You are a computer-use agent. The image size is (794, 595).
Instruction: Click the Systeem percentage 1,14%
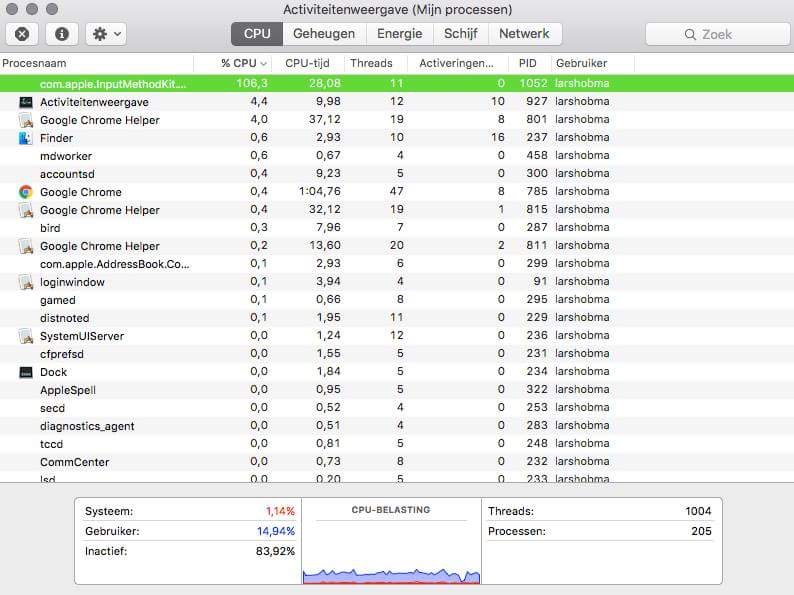[281, 511]
